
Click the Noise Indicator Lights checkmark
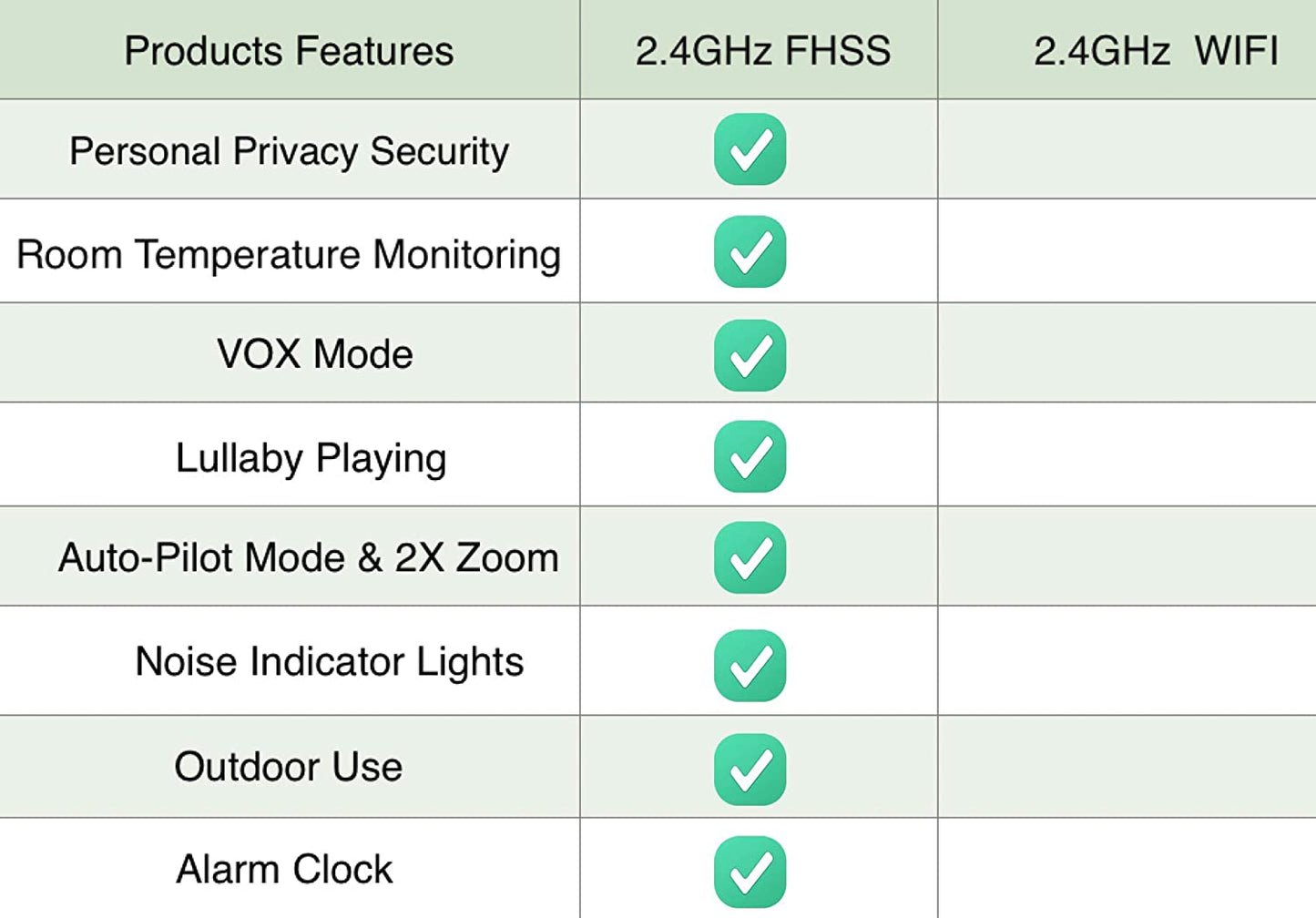click(750, 665)
